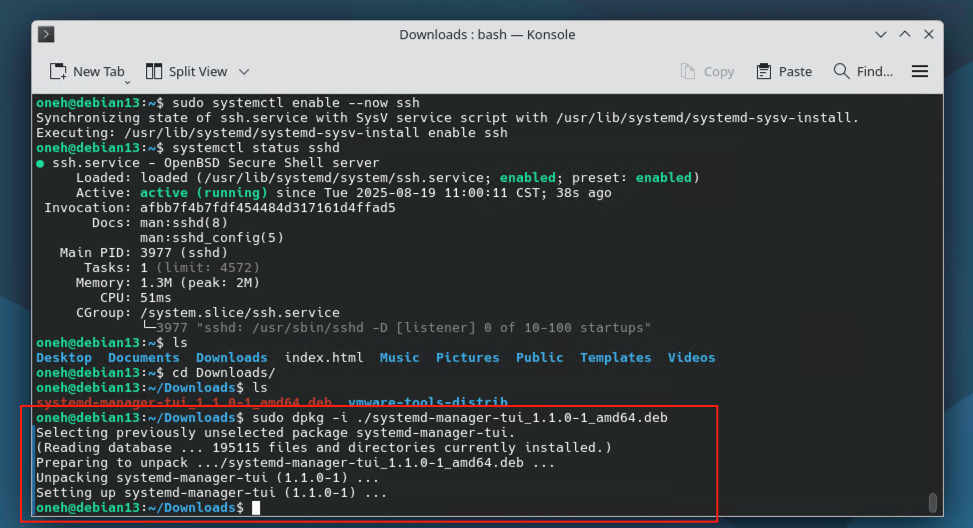This screenshot has width=973, height=528.
Task: Click the 'cd Downloads/' command
Action: tap(223, 372)
